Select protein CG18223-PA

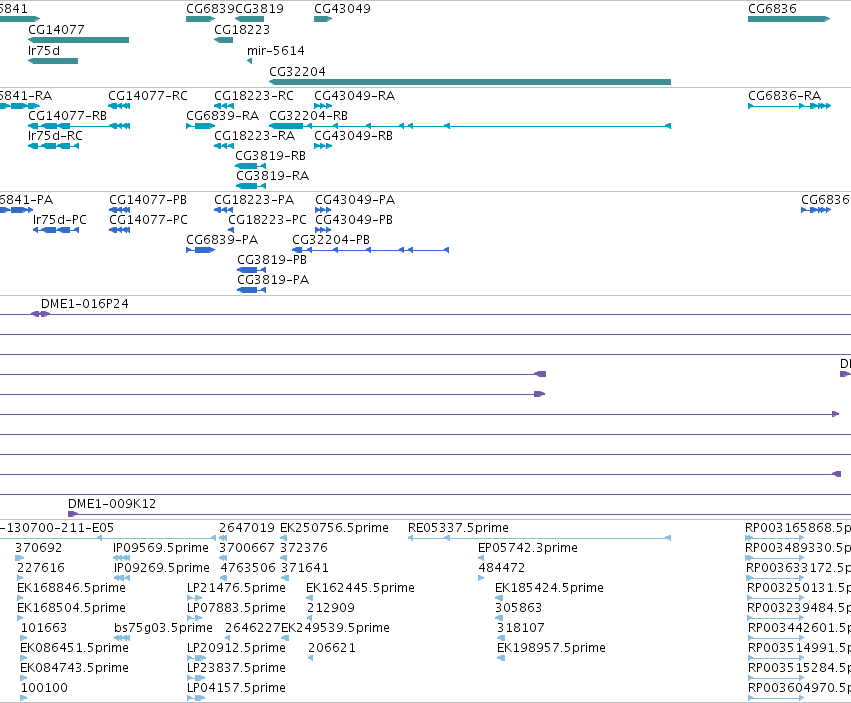254,200
